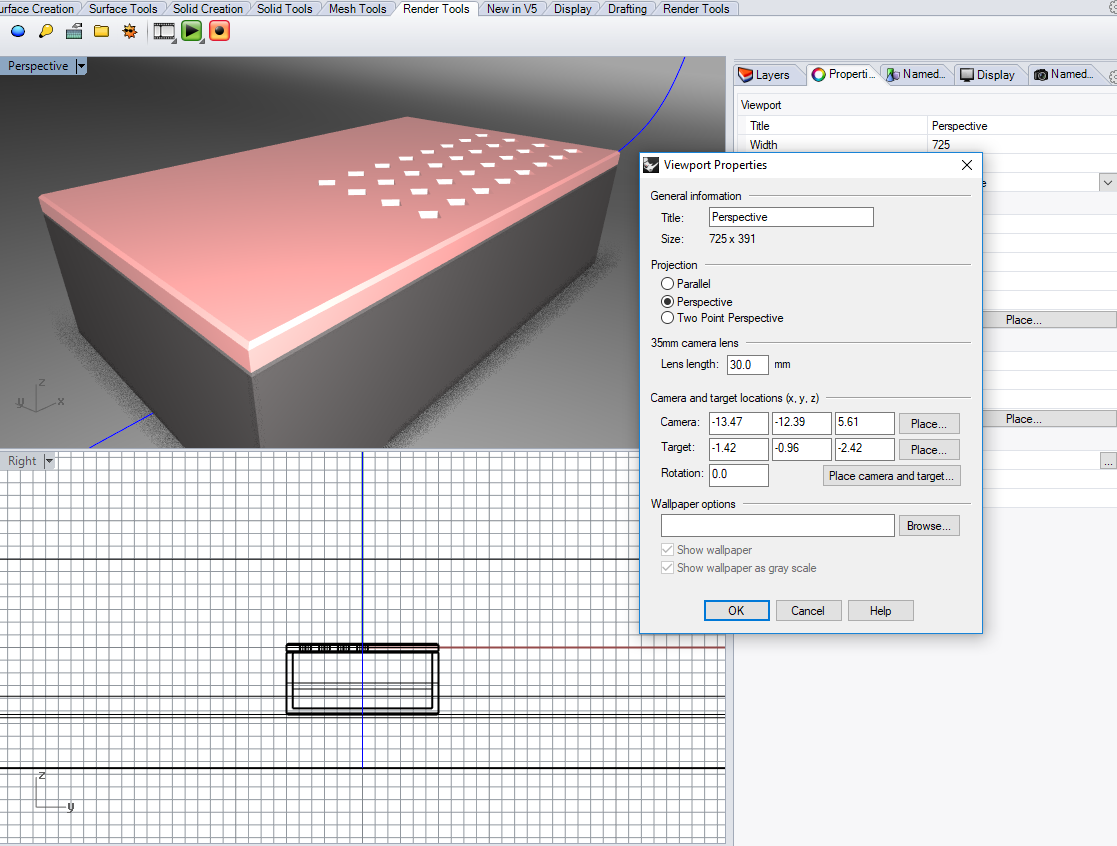
Task: Click the Perspective viewport title label
Action: [x=38, y=66]
